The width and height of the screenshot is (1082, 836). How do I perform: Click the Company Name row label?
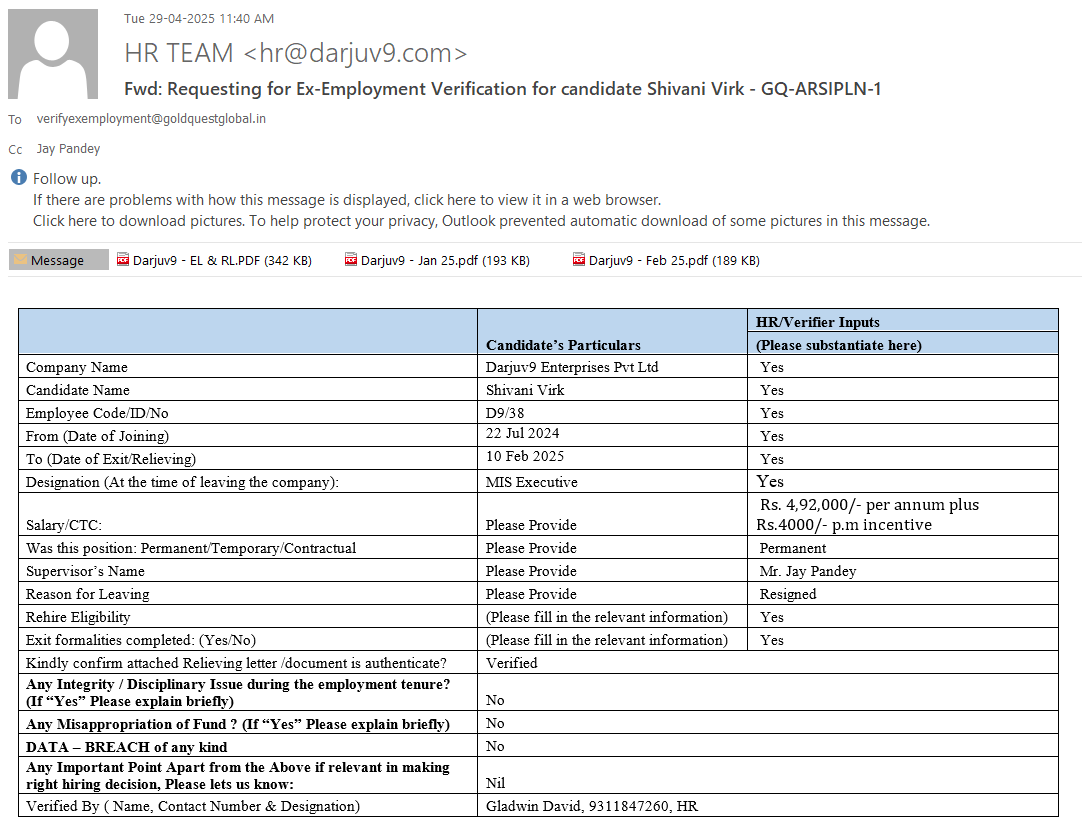(x=77, y=367)
